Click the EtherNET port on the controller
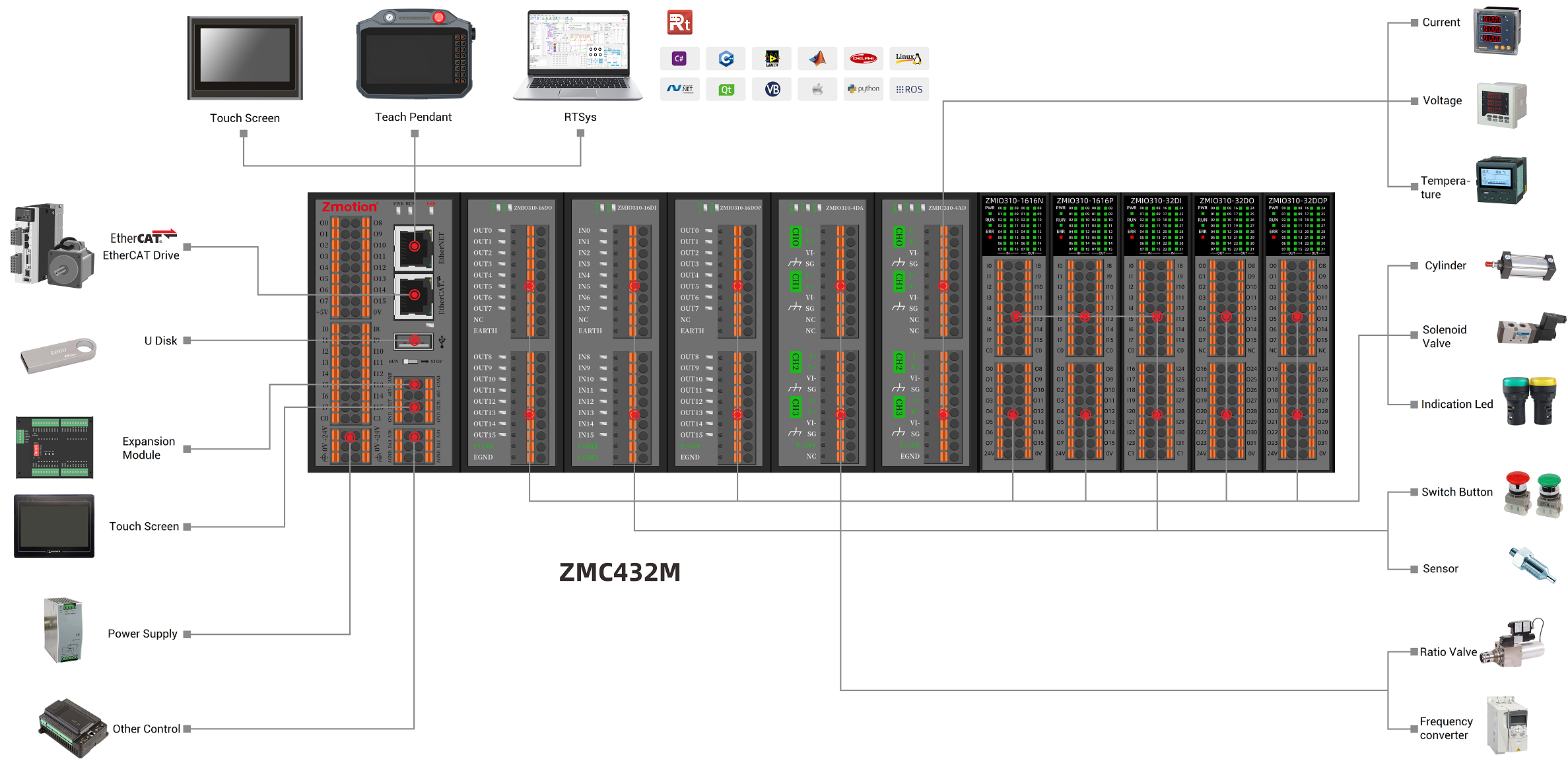1568x759 pixels. tap(414, 247)
